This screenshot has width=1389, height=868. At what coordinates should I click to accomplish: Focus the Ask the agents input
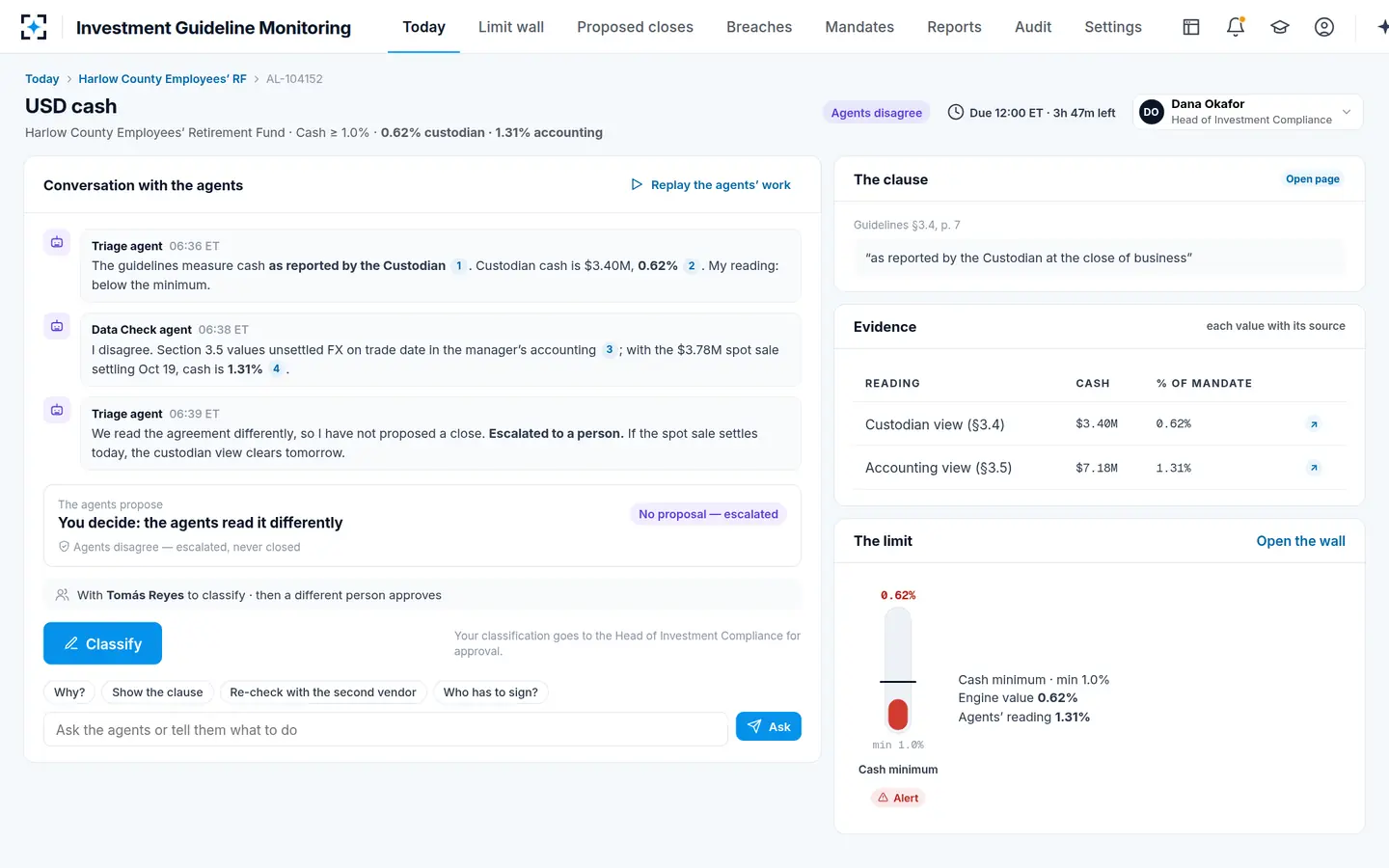point(385,730)
